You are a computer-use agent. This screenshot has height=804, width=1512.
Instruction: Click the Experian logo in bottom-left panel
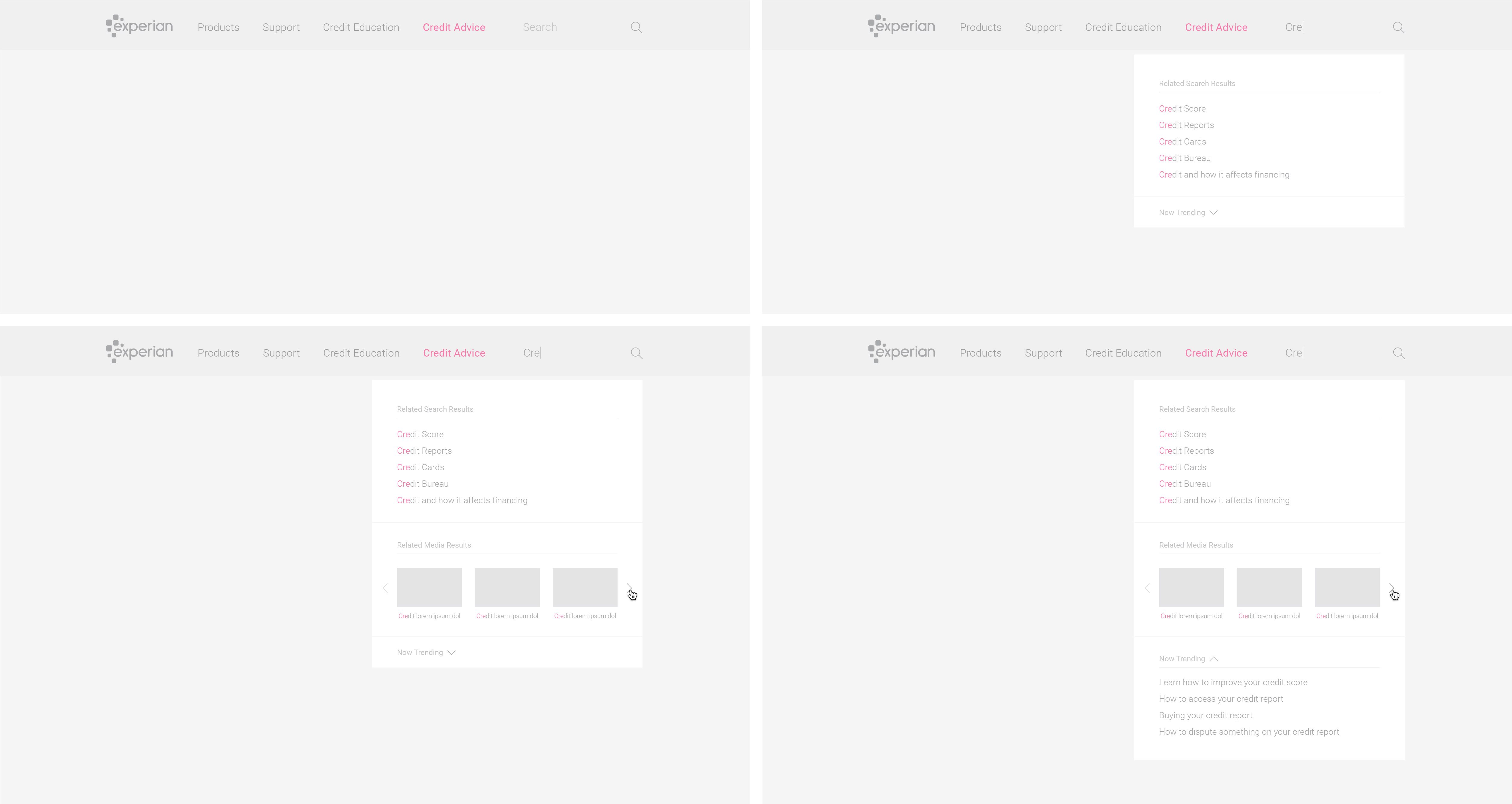pos(139,351)
